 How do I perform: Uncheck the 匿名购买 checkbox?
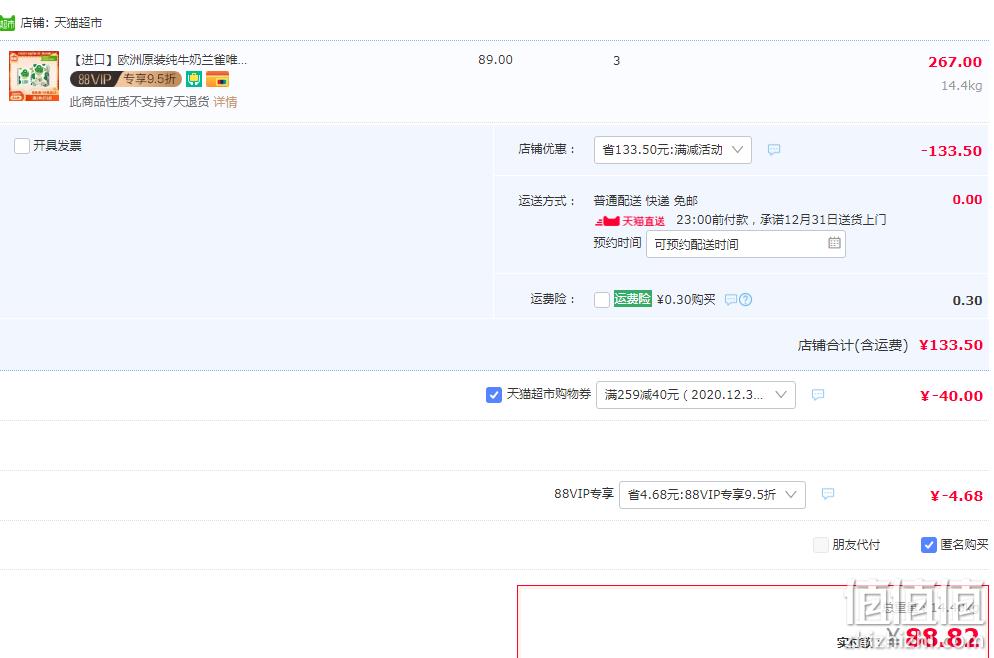[928, 545]
